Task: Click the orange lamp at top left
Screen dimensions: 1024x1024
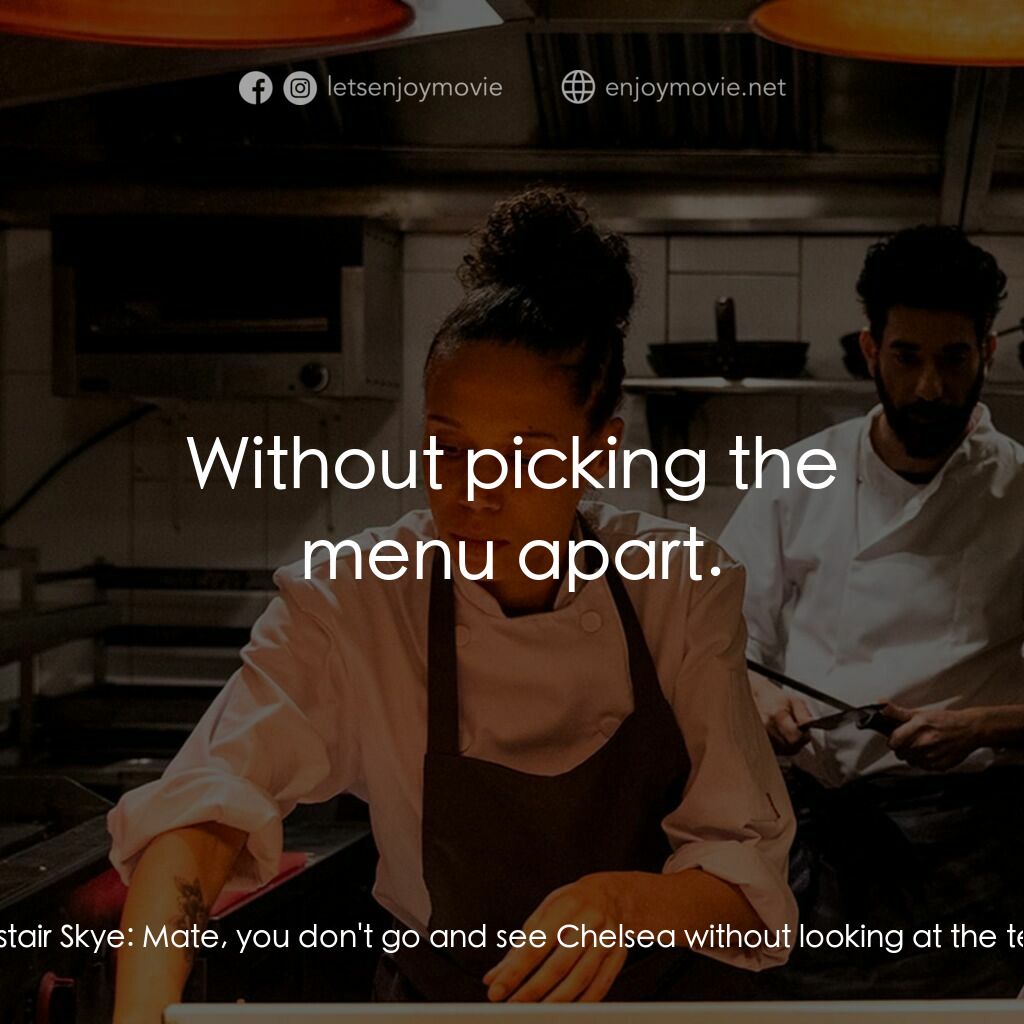Action: 206,18
